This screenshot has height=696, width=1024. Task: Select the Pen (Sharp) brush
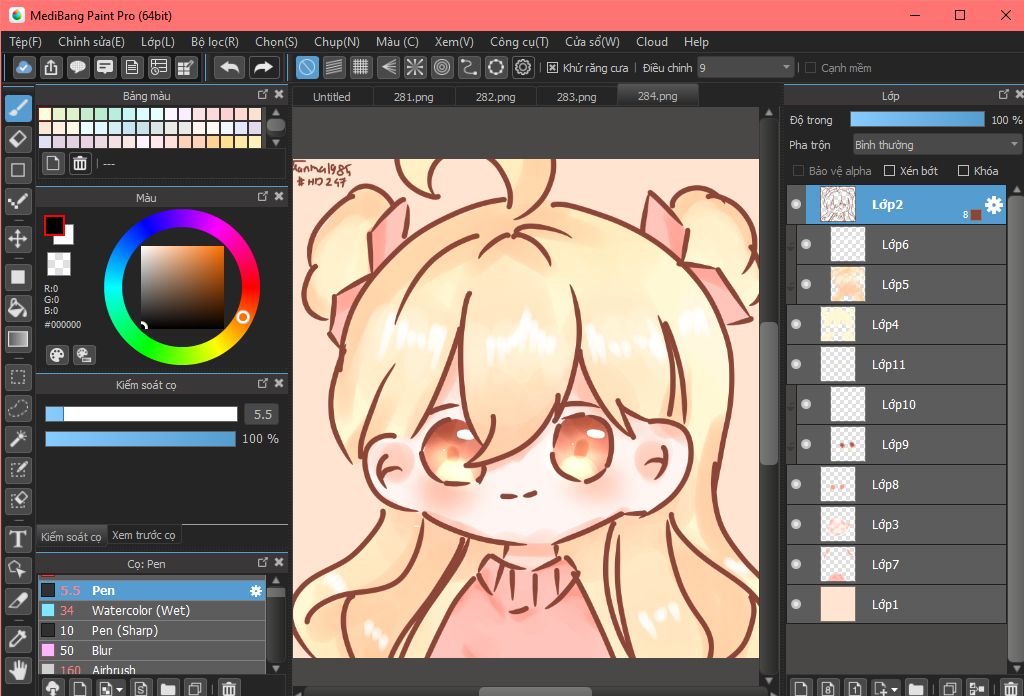coord(152,631)
